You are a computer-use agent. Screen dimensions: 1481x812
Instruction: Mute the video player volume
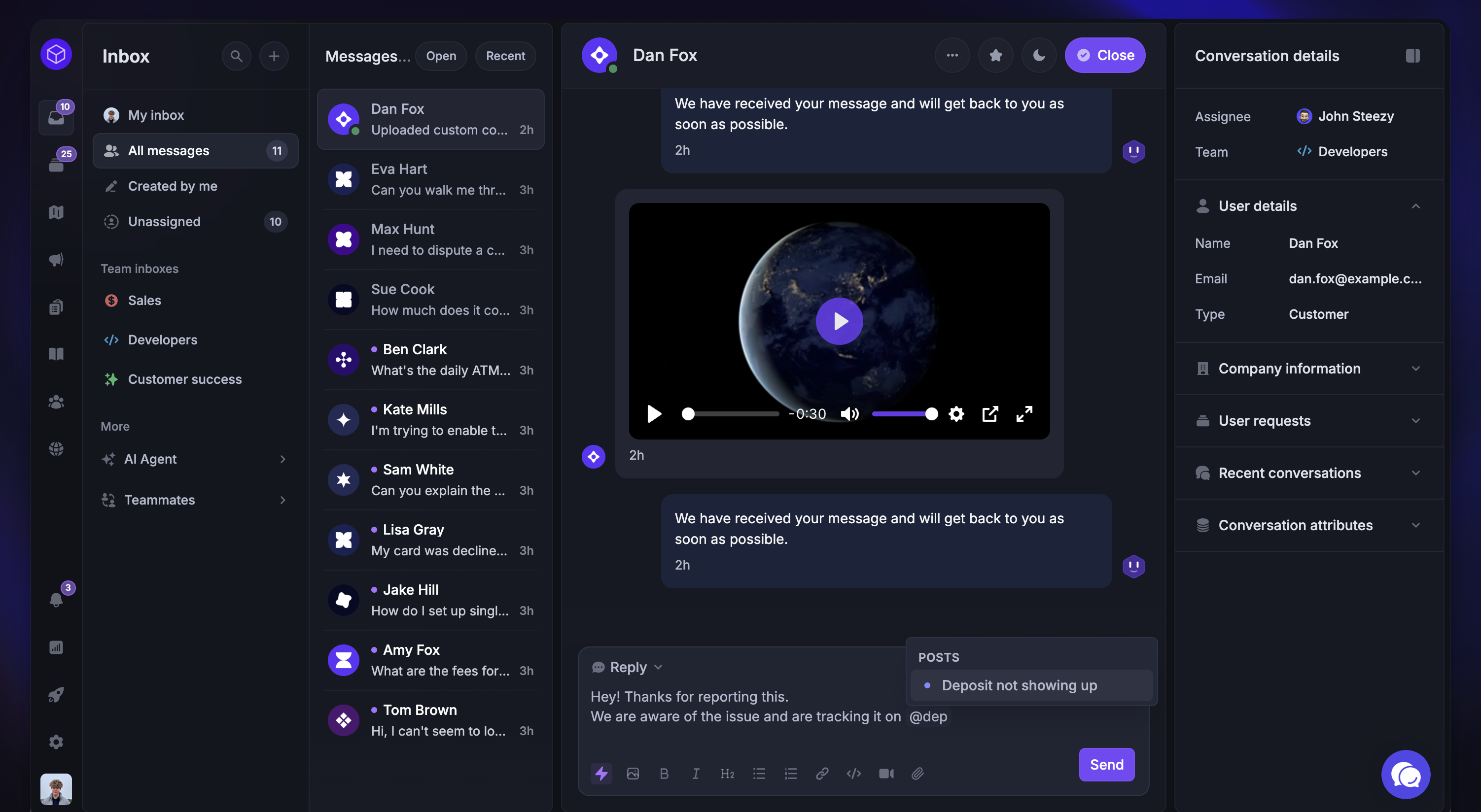click(x=849, y=414)
